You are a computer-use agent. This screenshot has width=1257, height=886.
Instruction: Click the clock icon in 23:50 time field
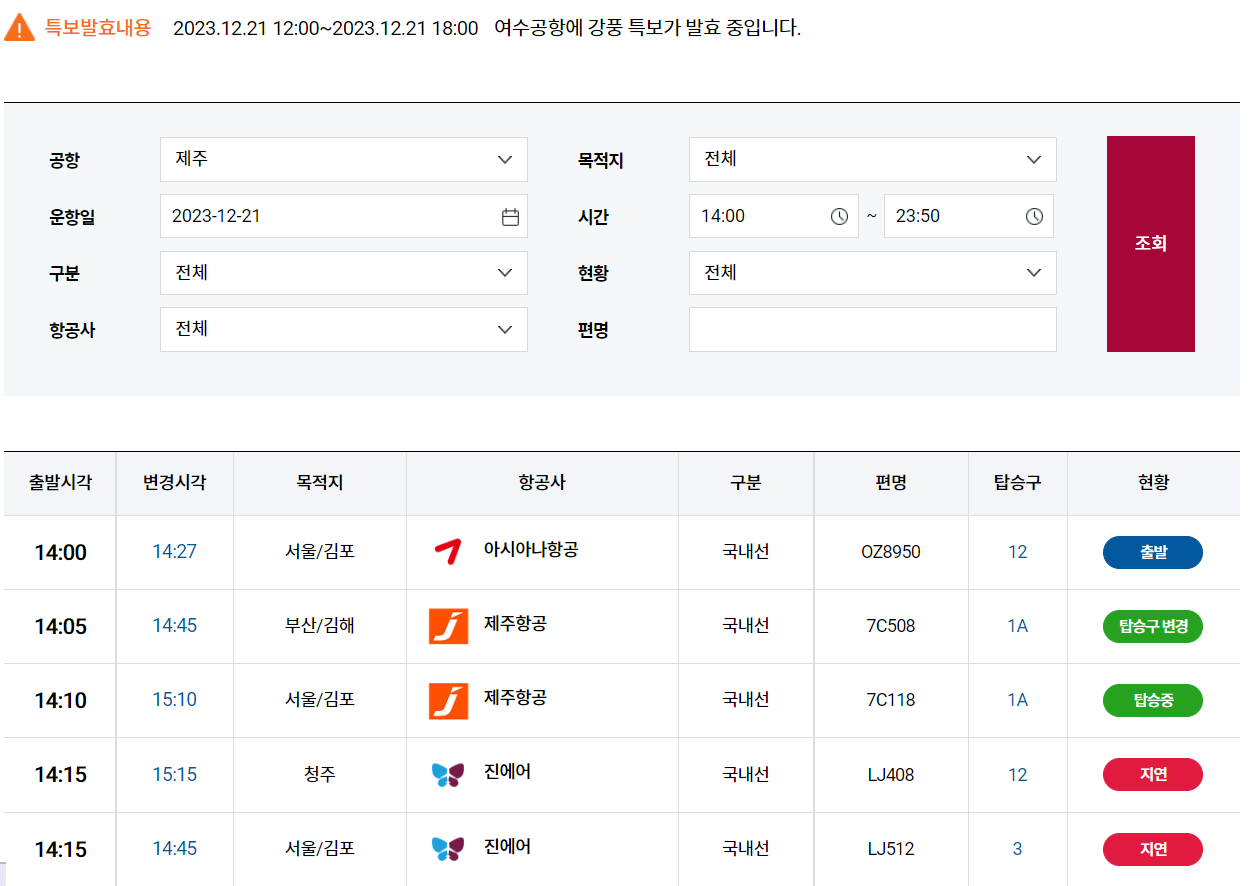click(1034, 216)
